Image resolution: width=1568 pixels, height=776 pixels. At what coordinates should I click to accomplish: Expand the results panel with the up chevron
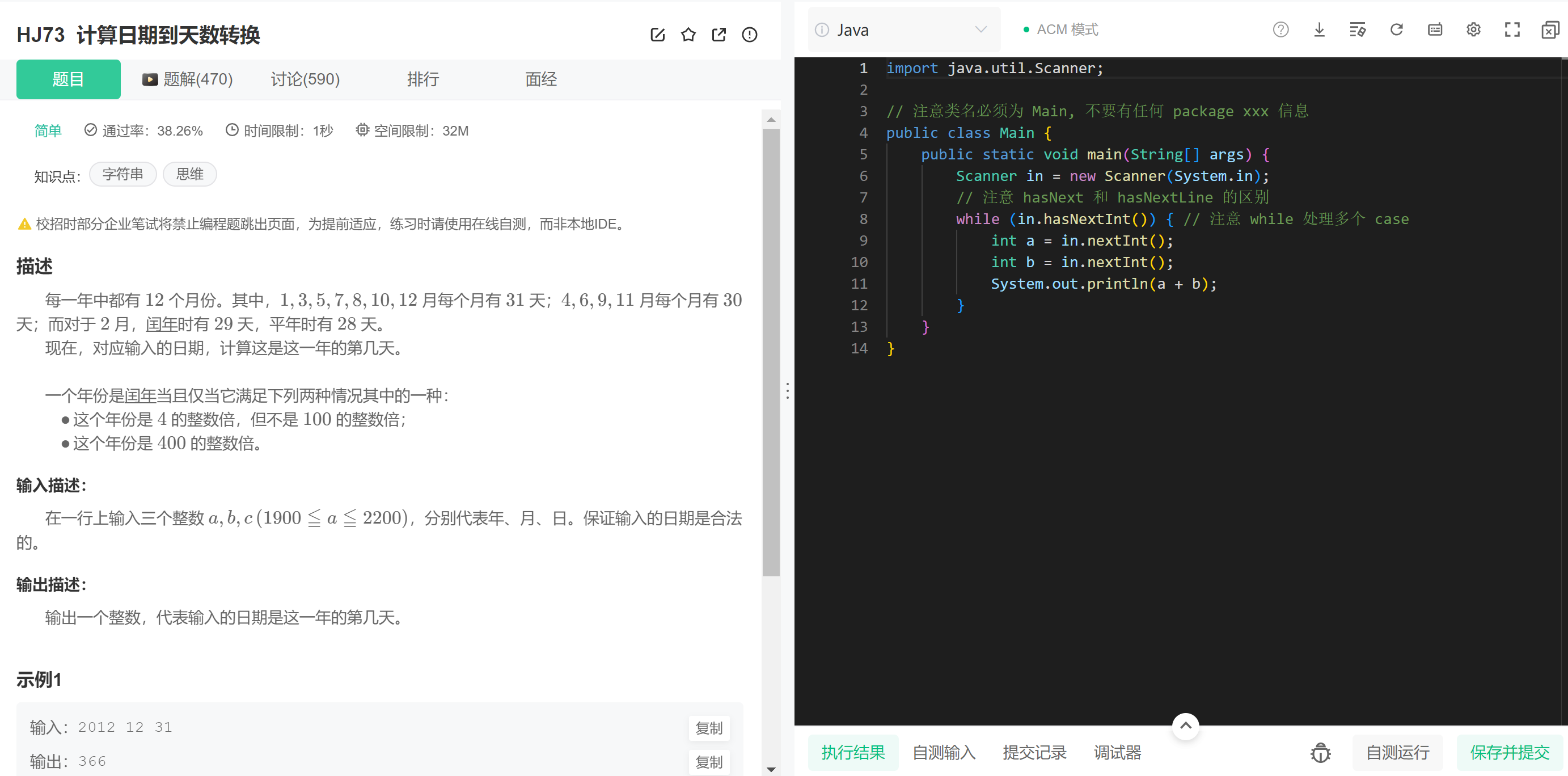coord(1185,726)
